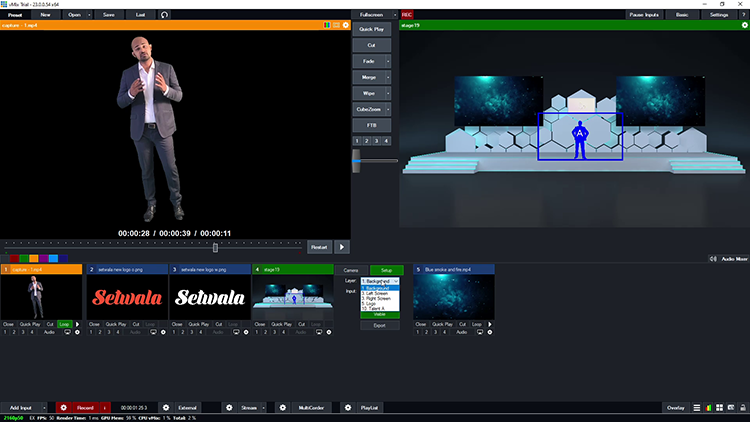Viewport: 750px width, 422px height.
Task: Toggle the Visible checkbox in layer setup
Action: click(x=379, y=314)
